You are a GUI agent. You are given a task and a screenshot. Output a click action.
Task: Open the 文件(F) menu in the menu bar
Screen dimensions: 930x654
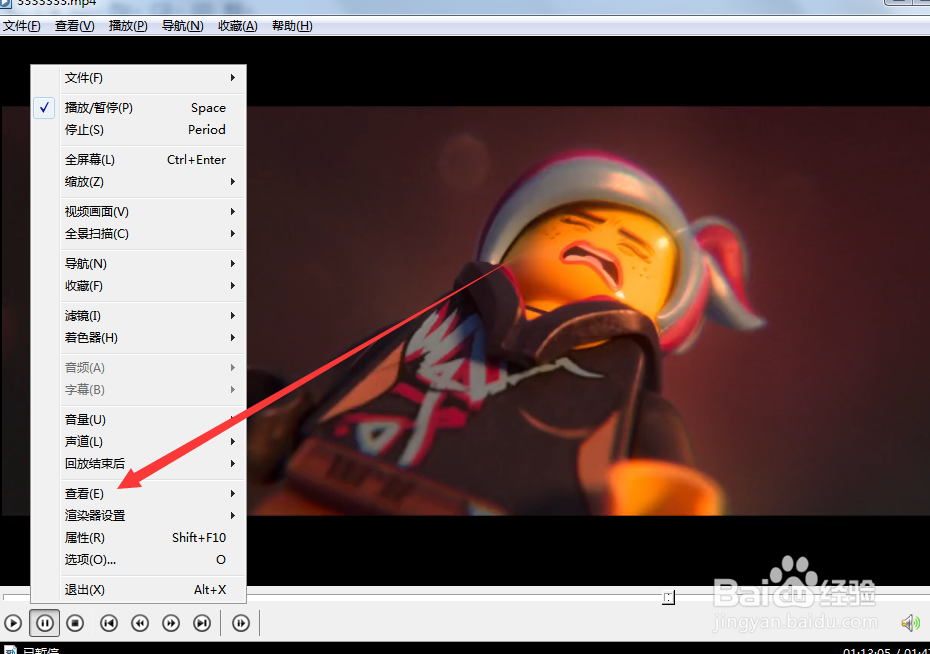click(22, 26)
